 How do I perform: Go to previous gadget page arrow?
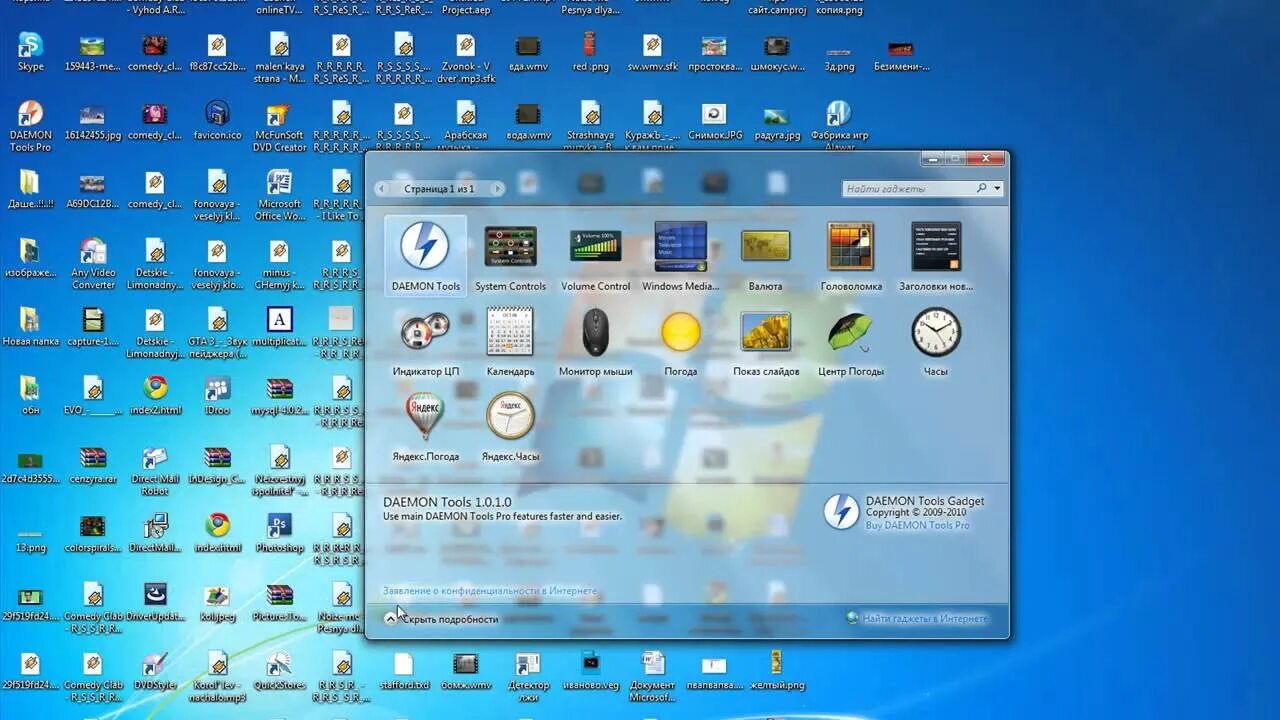click(382, 188)
